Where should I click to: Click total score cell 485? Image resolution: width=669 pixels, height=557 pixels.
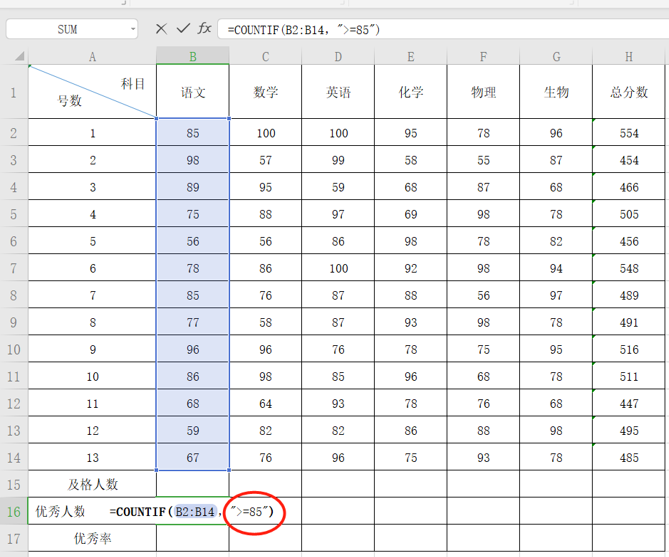tap(629, 457)
